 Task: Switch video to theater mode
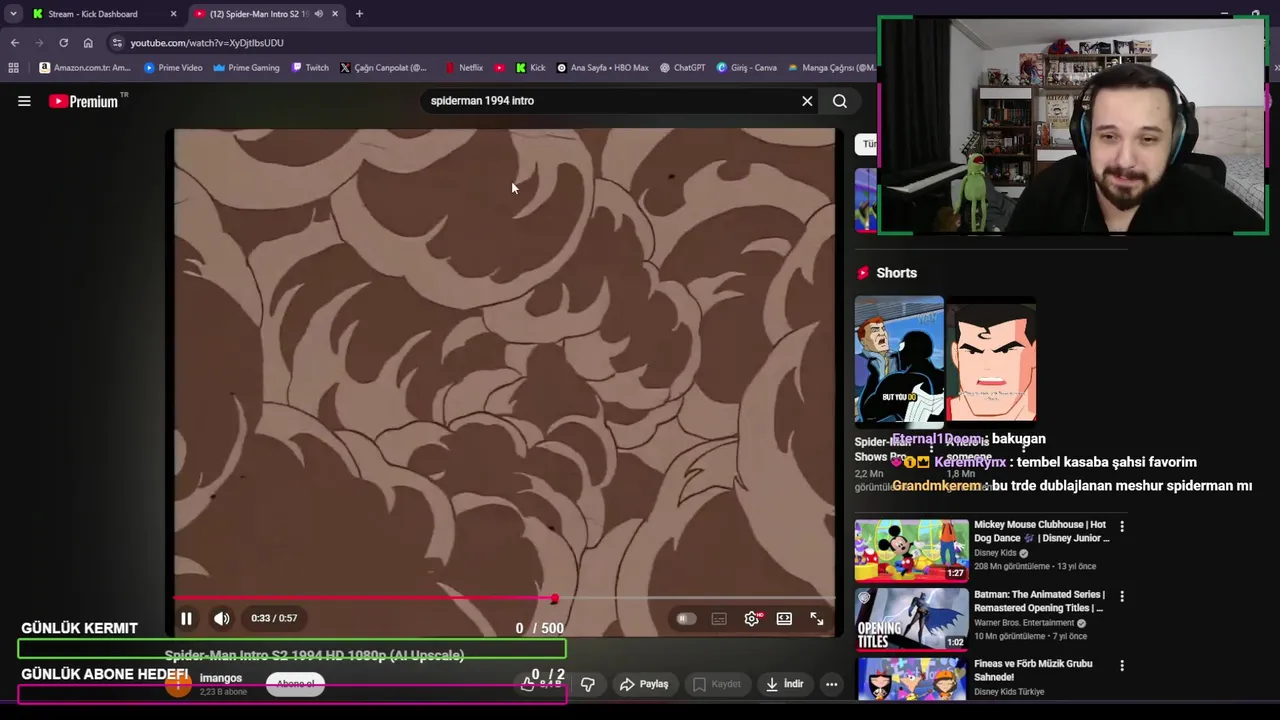point(784,619)
